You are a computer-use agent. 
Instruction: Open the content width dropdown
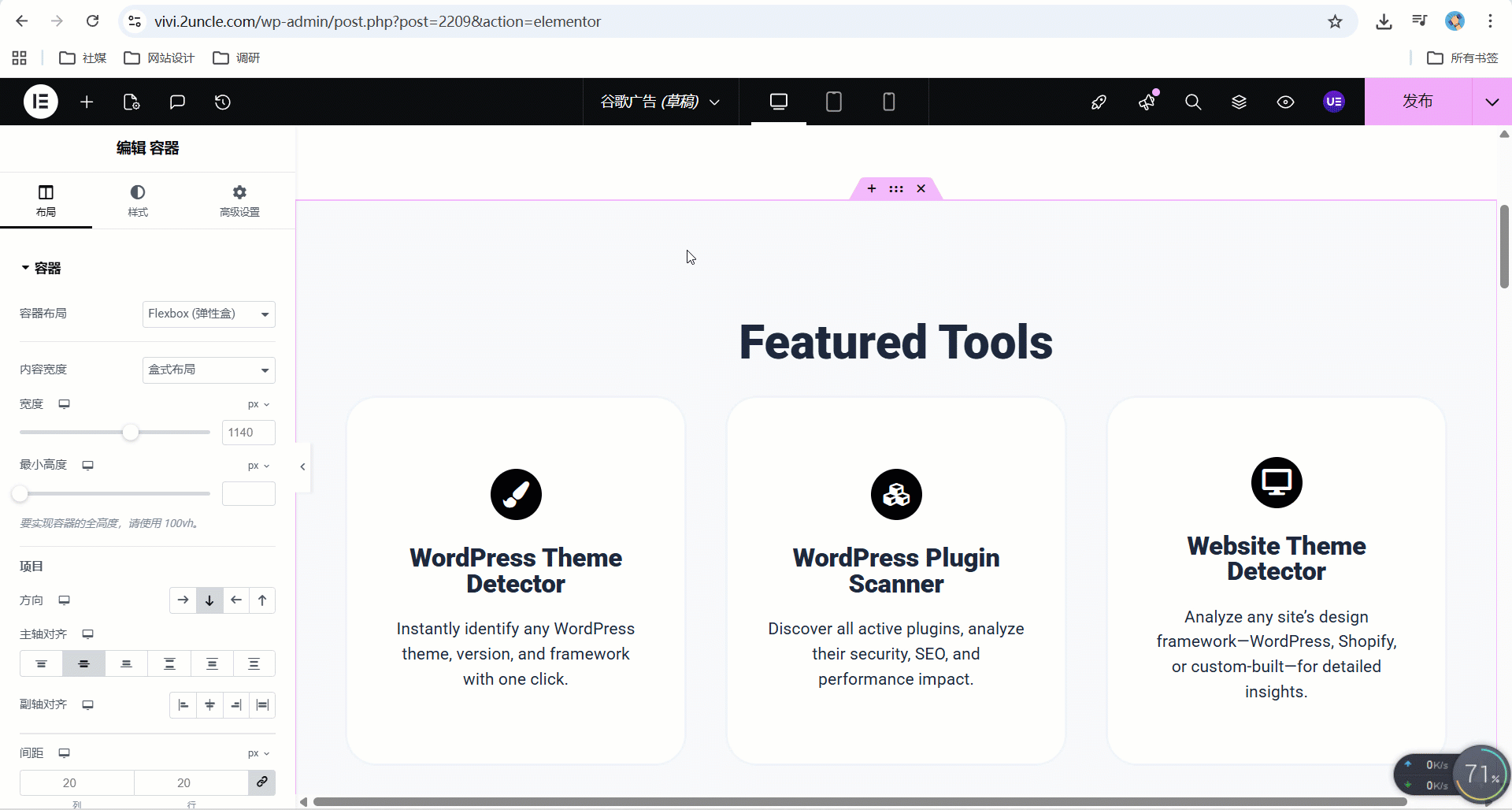pyautogui.click(x=209, y=370)
